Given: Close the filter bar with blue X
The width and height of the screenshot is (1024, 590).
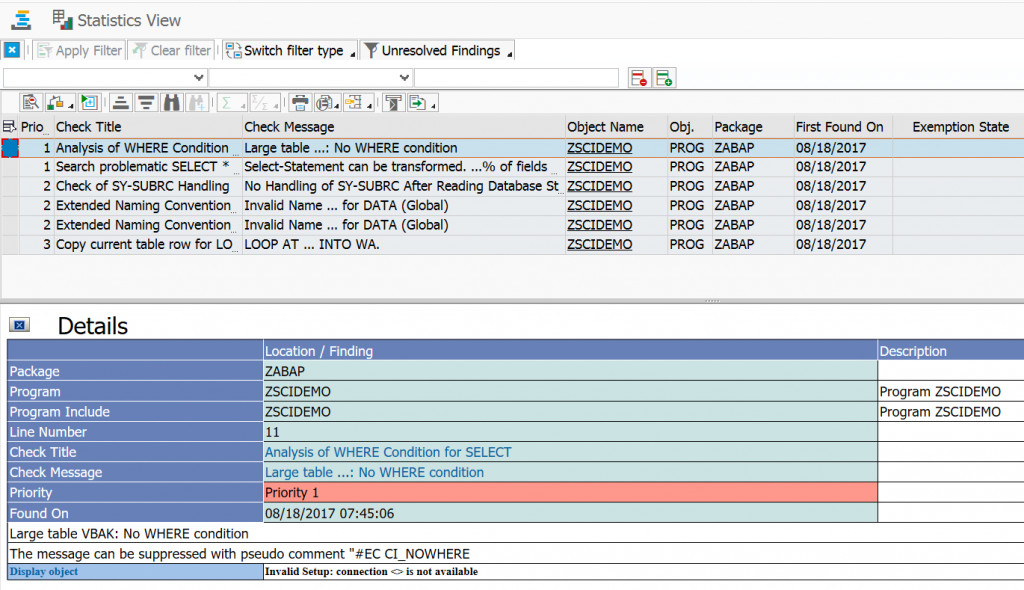Looking at the screenshot, I should [x=11, y=49].
